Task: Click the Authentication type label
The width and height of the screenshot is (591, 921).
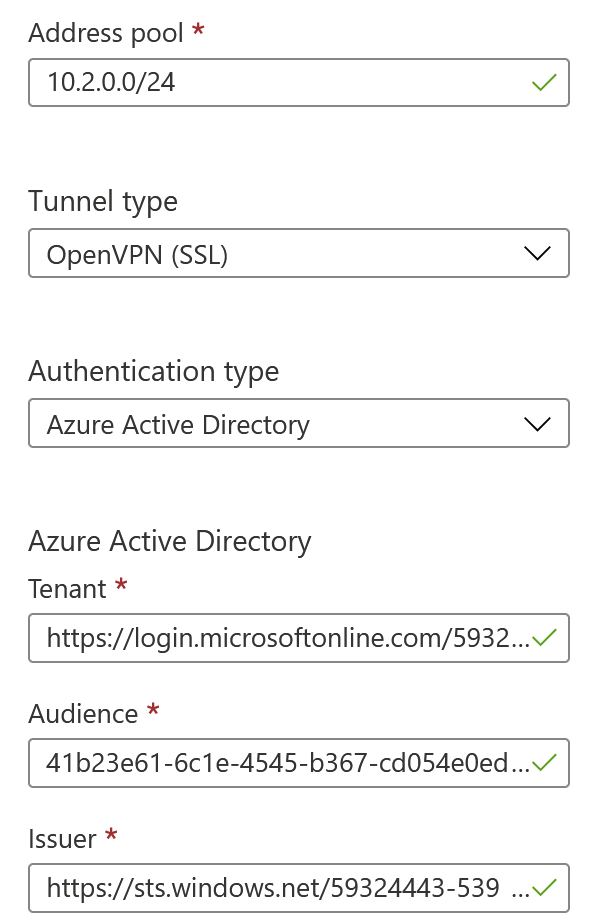Action: pos(153,372)
